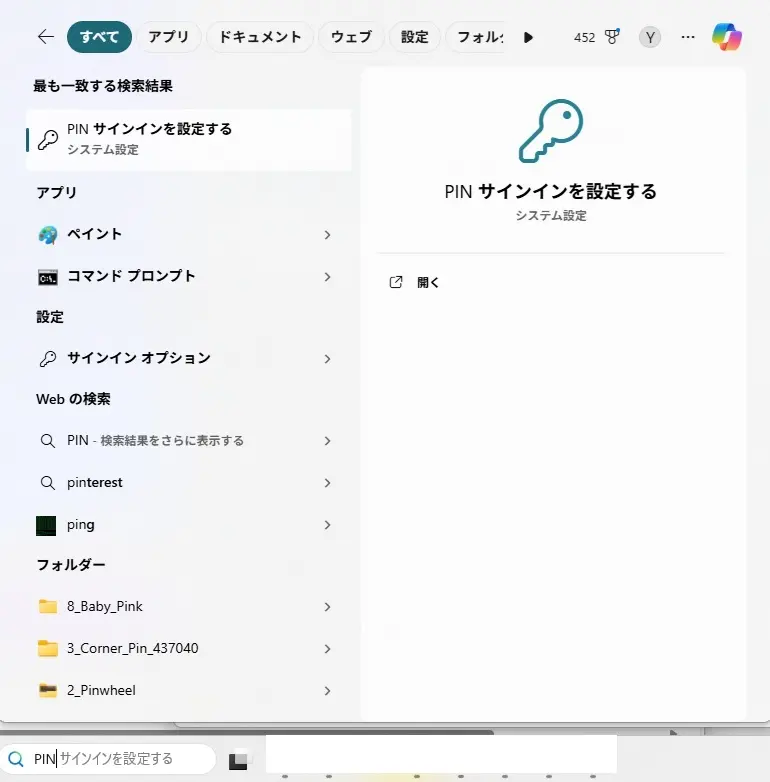Image resolution: width=770 pixels, height=782 pixels.
Task: Click 開く in the preview pane
Action: 428,283
